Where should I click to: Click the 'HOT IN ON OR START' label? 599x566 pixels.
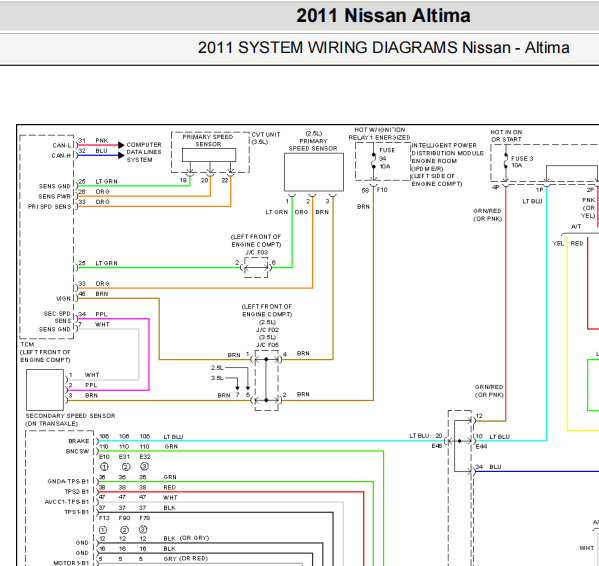coord(506,136)
